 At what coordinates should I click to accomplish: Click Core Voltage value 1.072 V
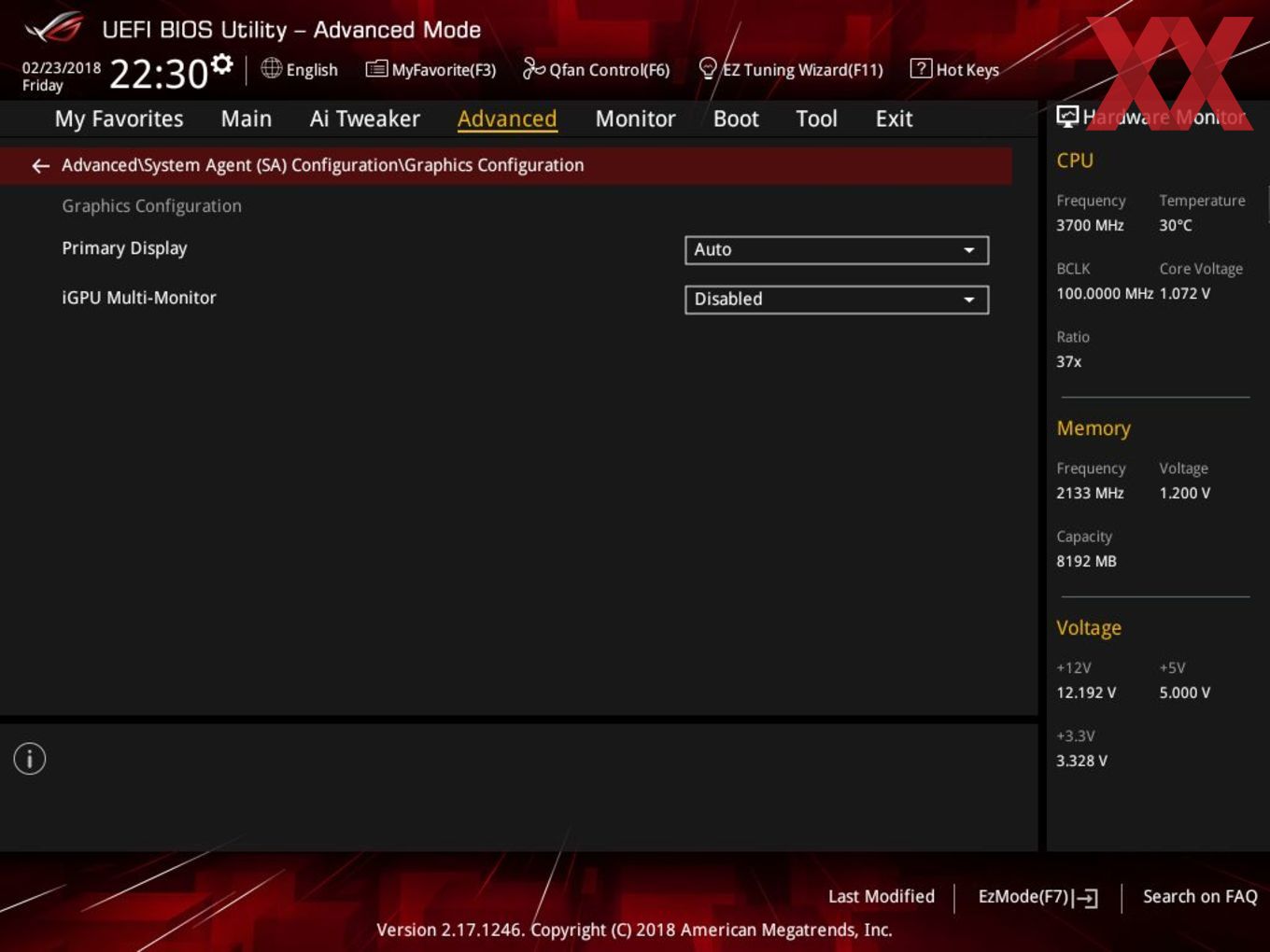(x=1185, y=293)
